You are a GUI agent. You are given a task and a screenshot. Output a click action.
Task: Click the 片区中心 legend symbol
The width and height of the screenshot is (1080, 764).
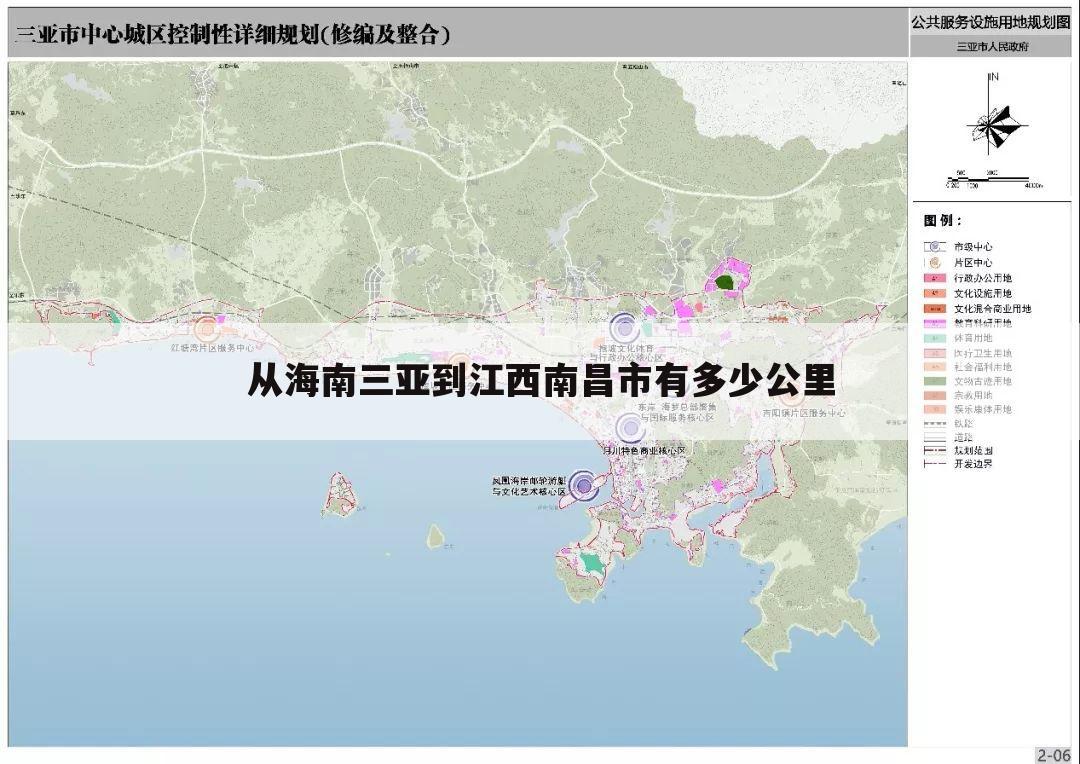pyautogui.click(x=935, y=262)
